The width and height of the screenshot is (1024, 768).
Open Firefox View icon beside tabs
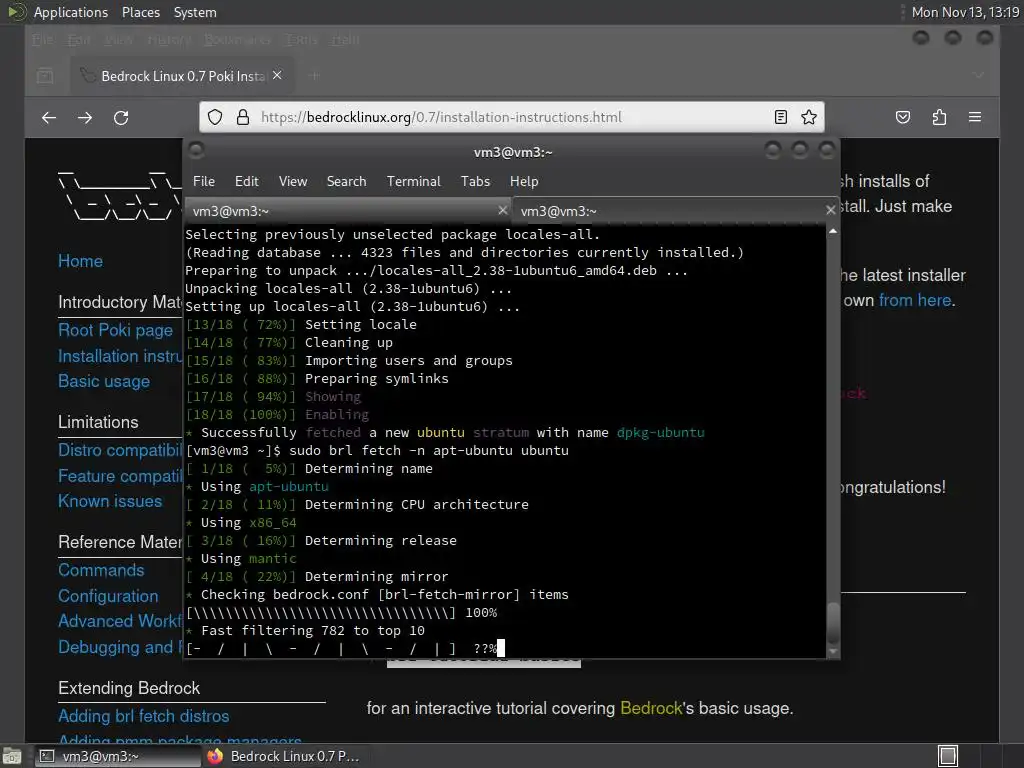click(x=45, y=76)
